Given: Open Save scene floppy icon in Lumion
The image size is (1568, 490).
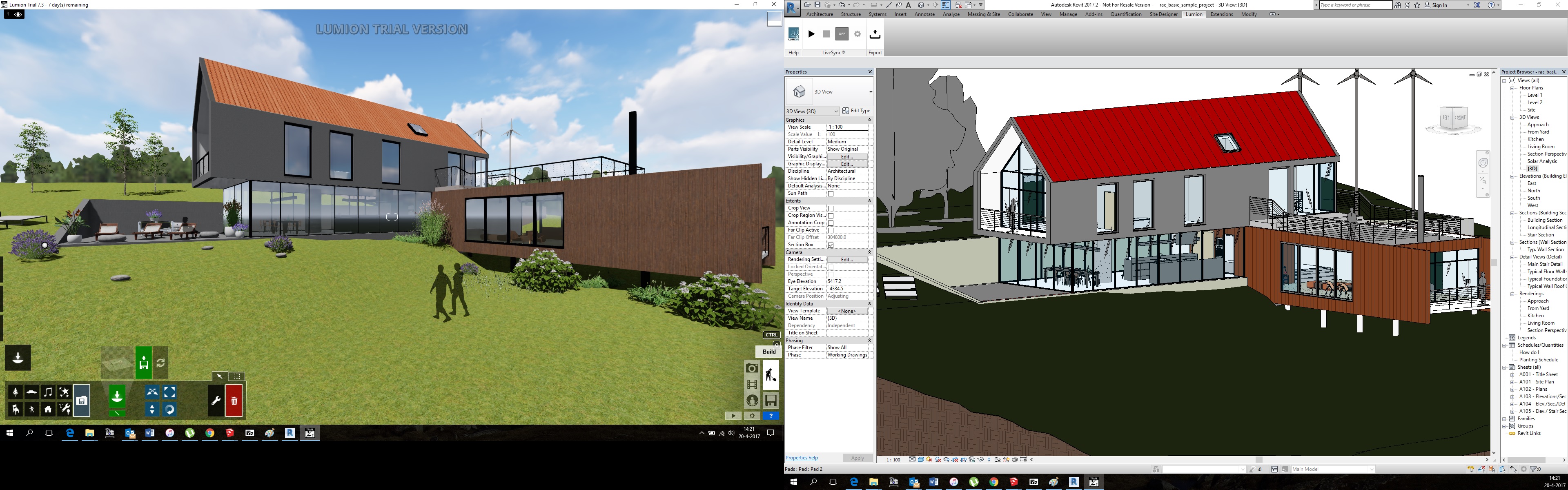Looking at the screenshot, I should 771,401.
